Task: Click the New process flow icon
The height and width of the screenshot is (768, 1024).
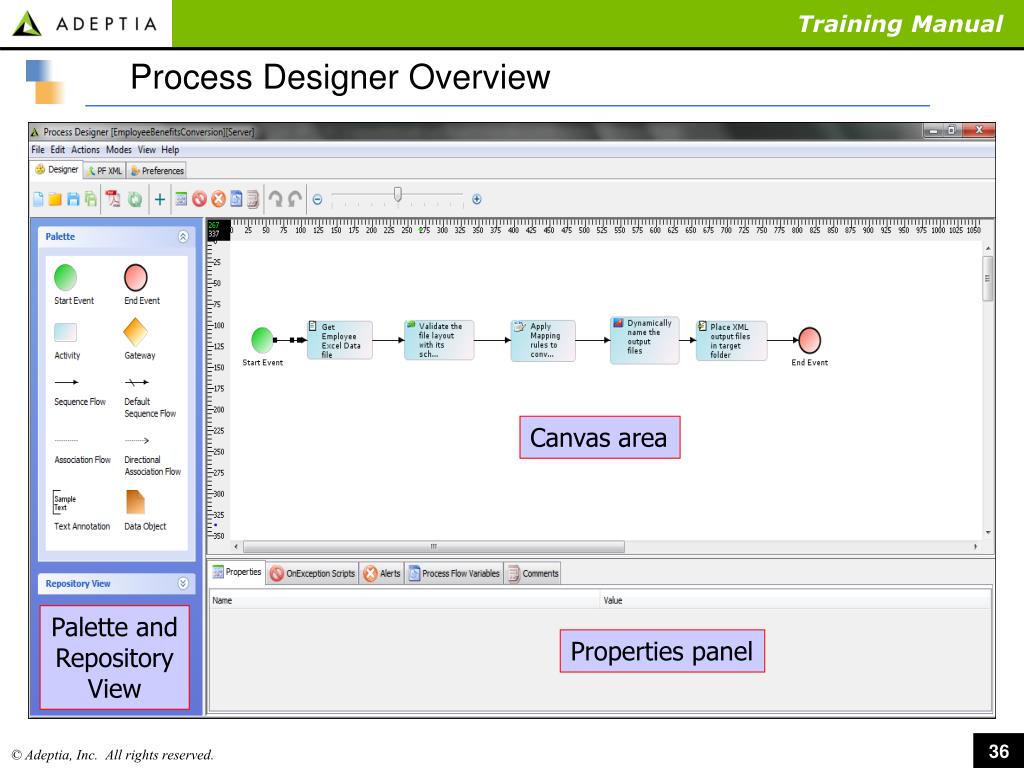Action: tap(39, 199)
